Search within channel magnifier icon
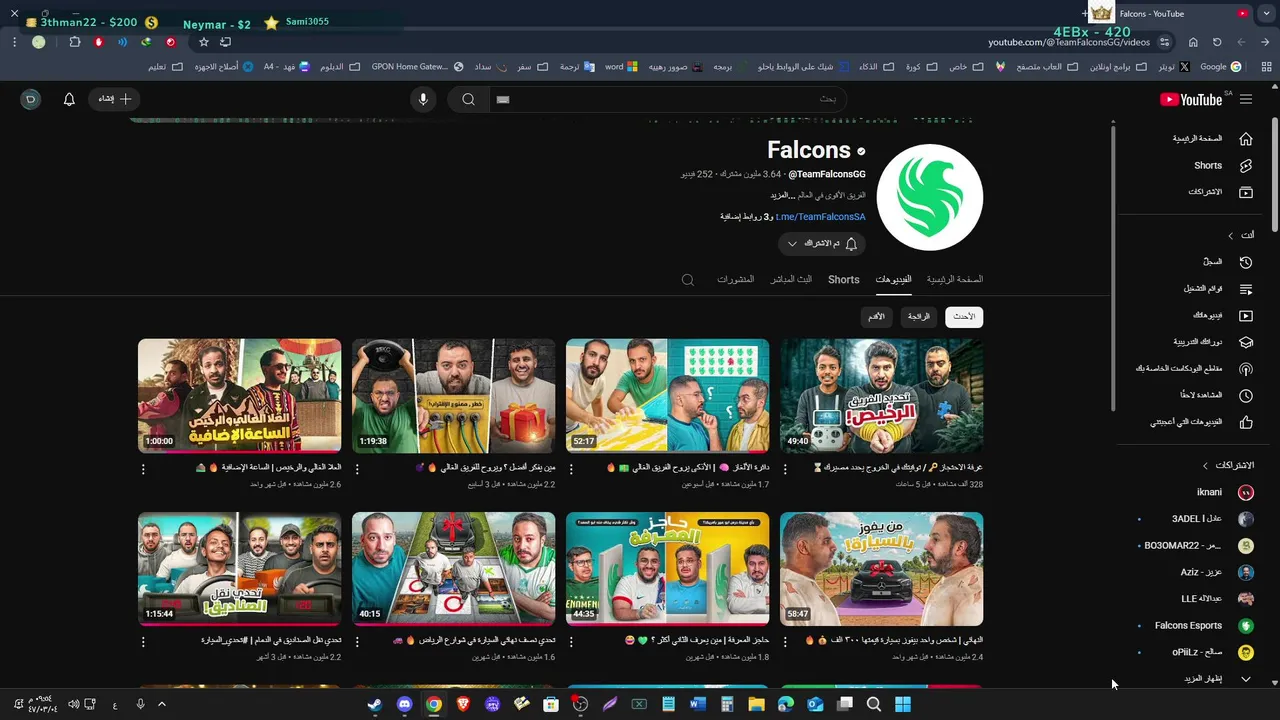 (x=688, y=280)
